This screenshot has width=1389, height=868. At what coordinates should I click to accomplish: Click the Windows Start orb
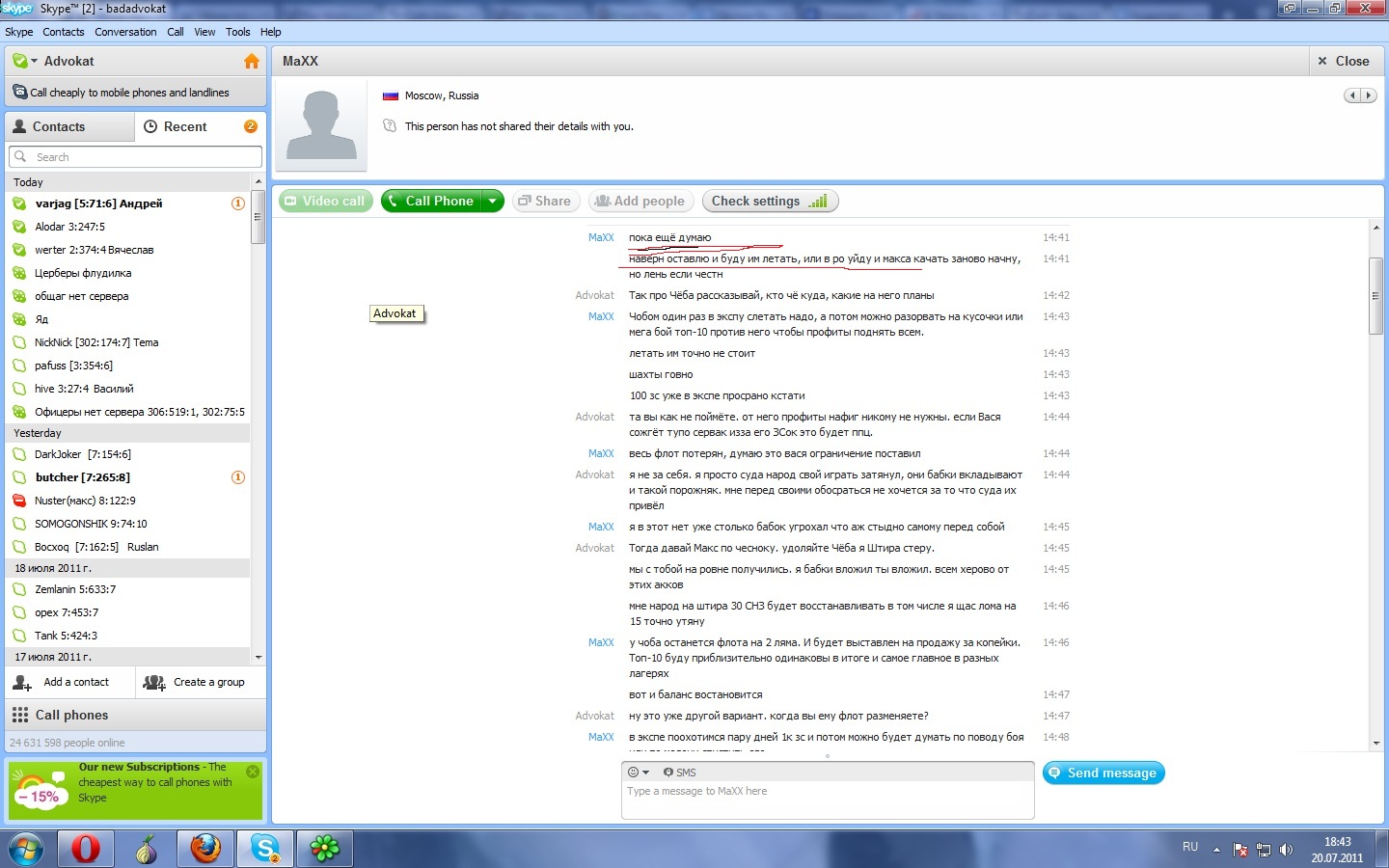pyautogui.click(x=26, y=849)
